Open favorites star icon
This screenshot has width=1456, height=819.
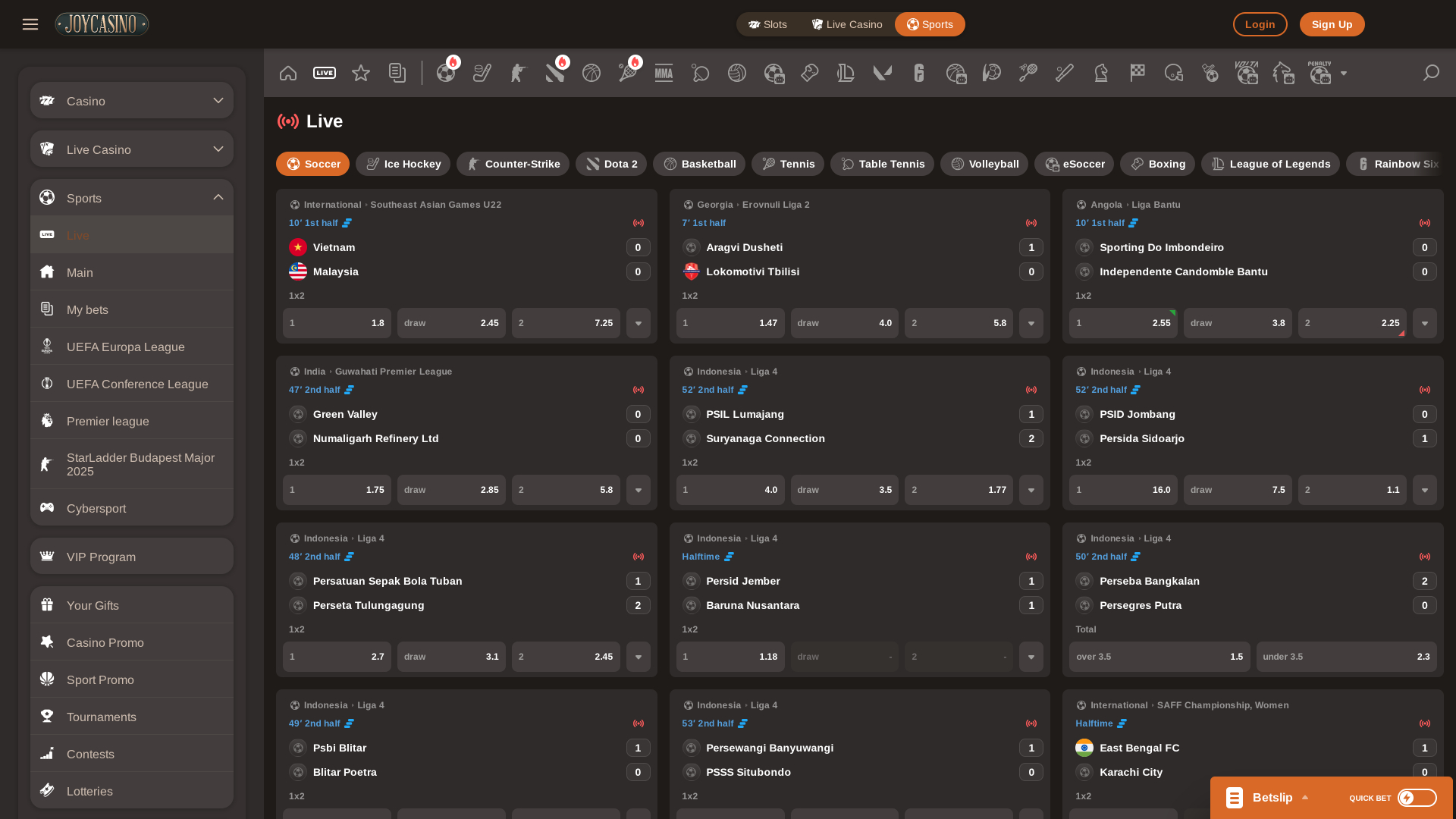361,73
